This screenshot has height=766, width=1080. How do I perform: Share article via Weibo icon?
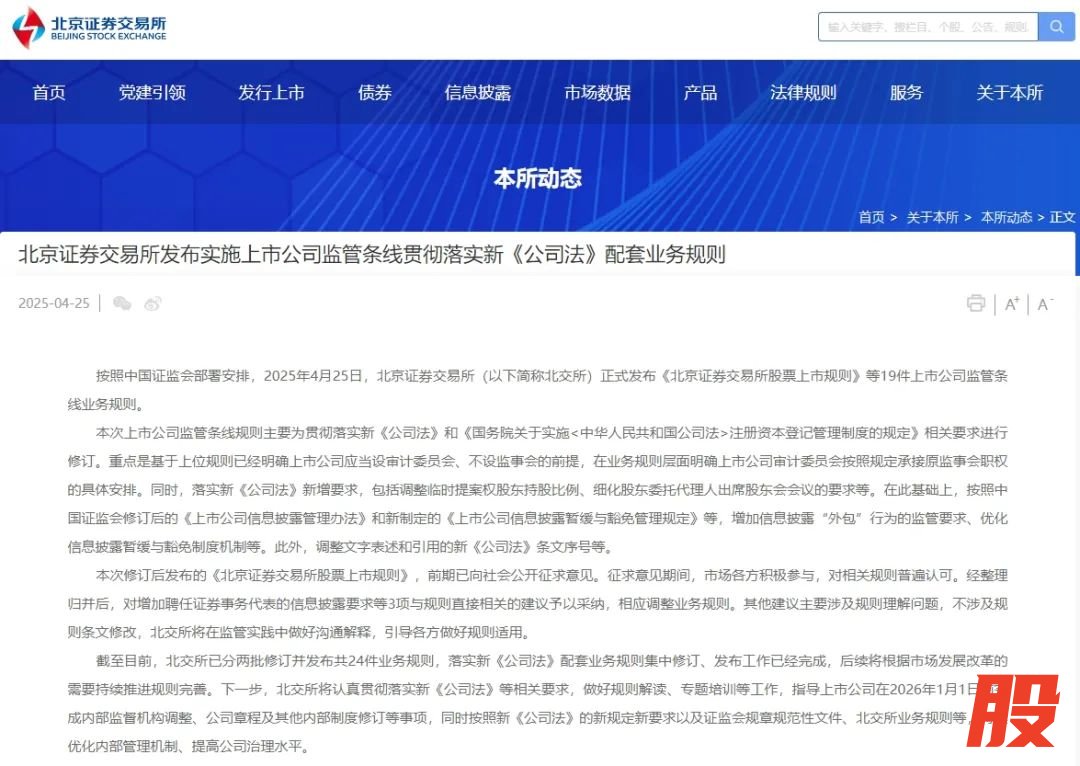click(152, 303)
